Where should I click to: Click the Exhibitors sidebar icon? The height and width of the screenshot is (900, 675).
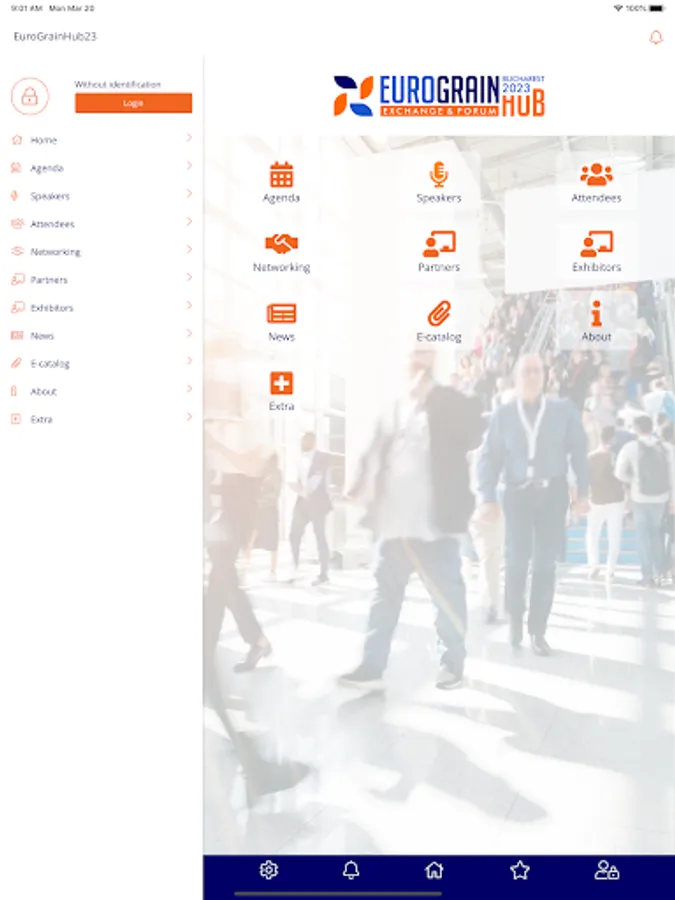18,307
